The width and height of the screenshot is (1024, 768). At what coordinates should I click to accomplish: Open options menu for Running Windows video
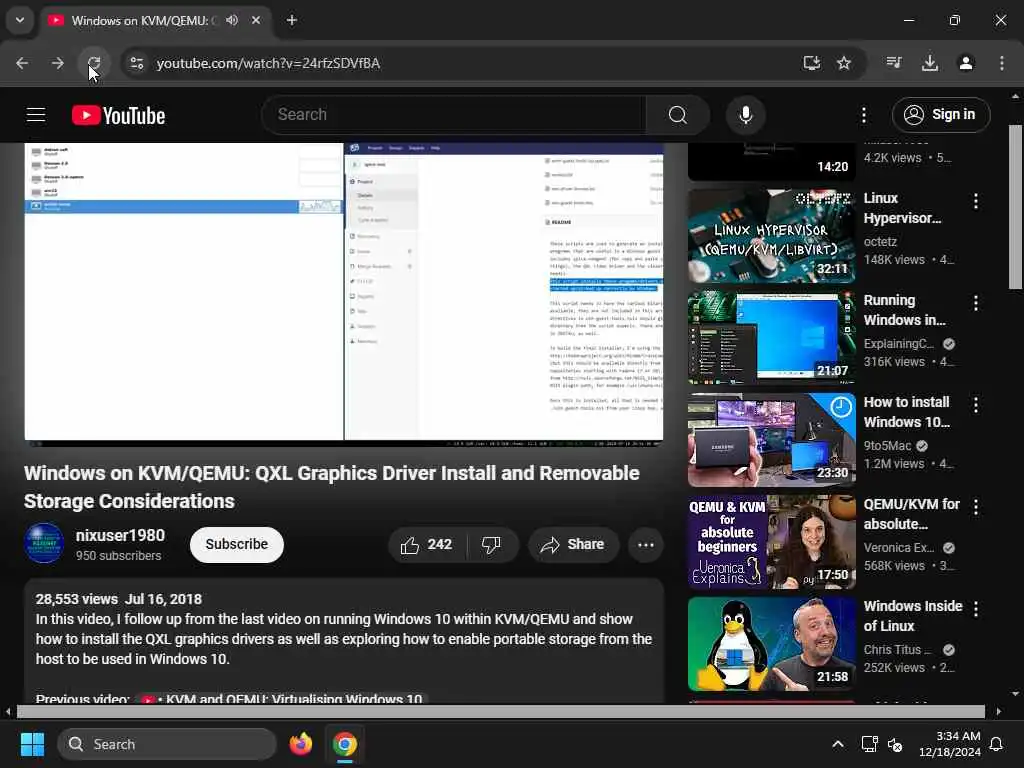point(976,303)
